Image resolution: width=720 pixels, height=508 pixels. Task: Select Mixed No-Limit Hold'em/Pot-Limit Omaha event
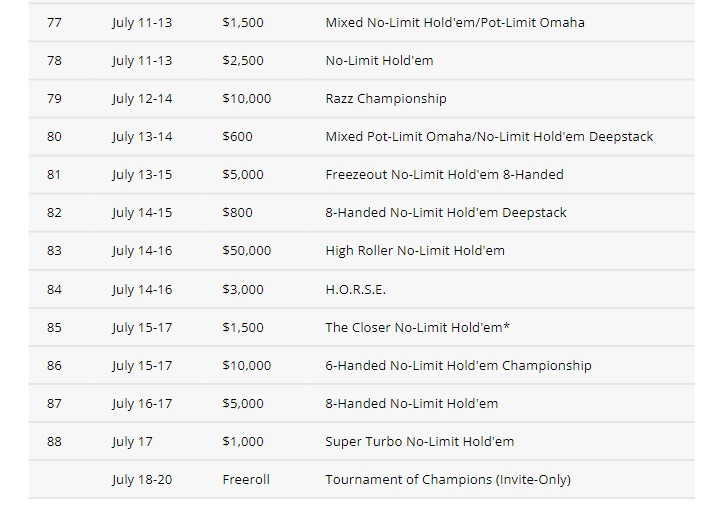click(455, 23)
